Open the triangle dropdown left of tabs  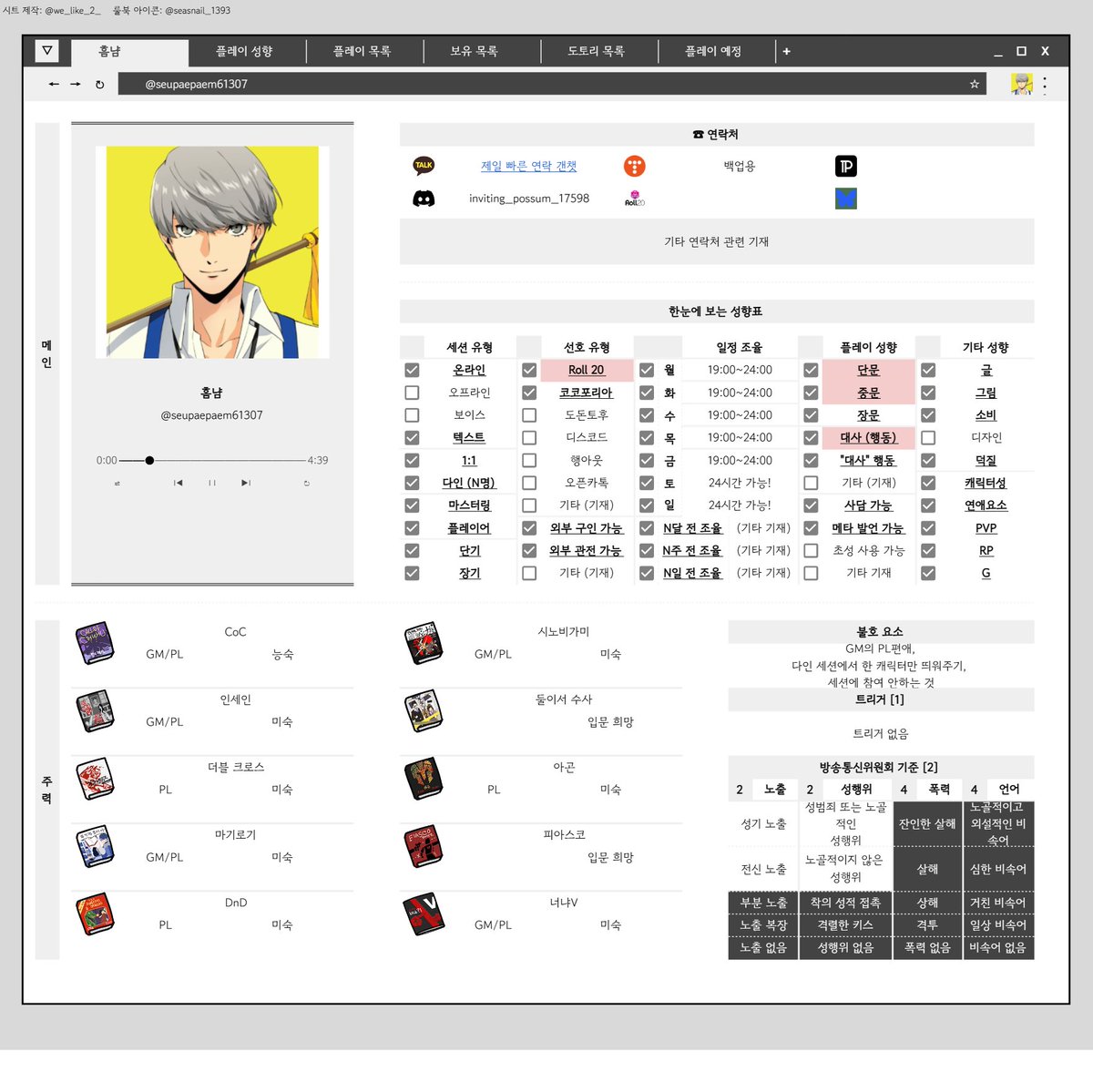pos(47,51)
